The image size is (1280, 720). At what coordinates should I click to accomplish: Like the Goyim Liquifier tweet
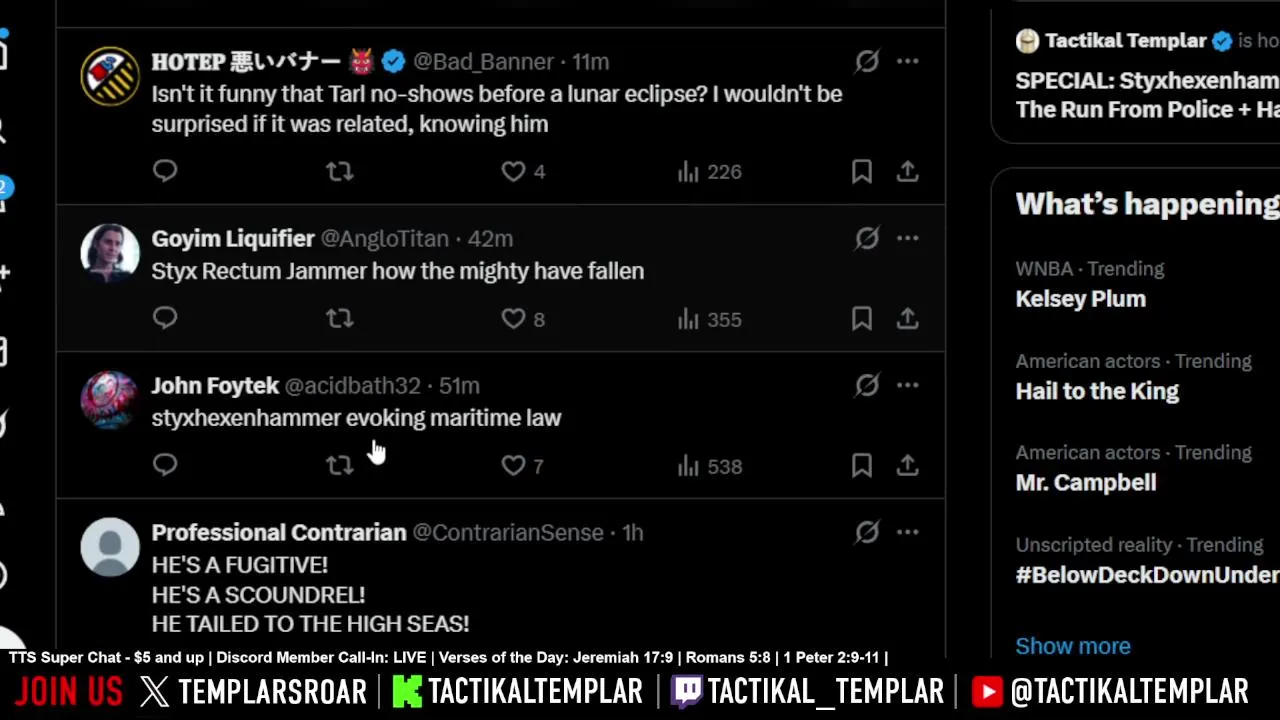513,319
